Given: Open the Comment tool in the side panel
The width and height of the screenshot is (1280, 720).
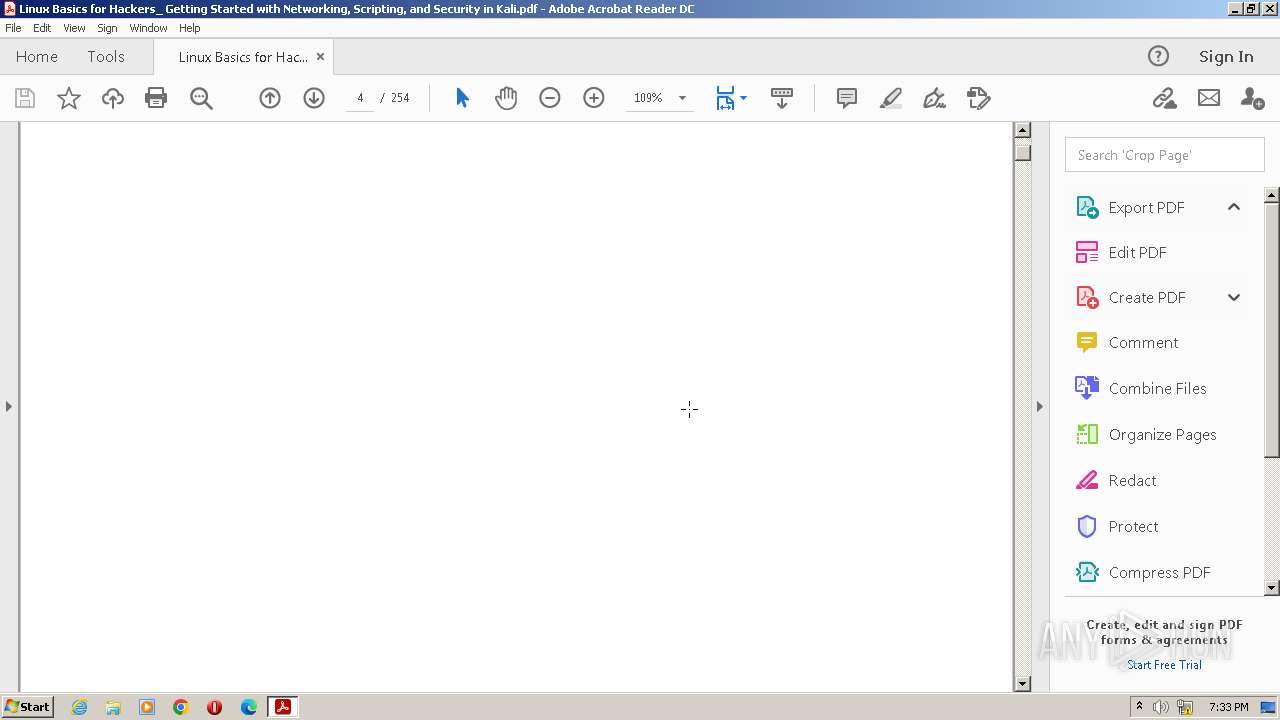Looking at the screenshot, I should tap(1143, 342).
